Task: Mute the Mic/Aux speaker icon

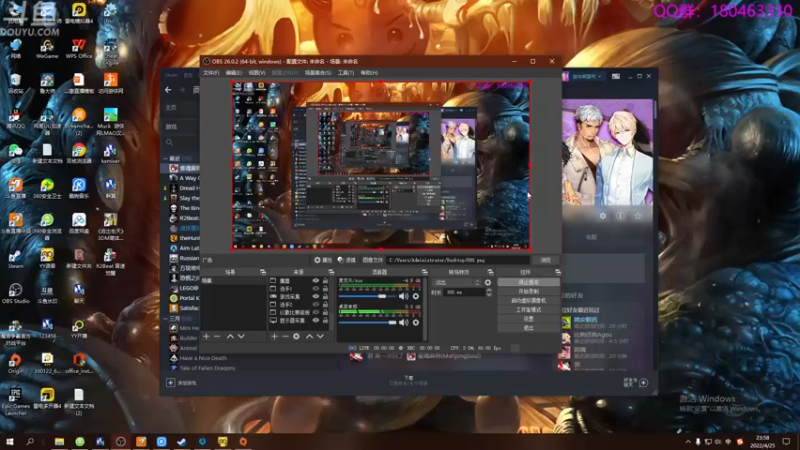Action: point(404,296)
